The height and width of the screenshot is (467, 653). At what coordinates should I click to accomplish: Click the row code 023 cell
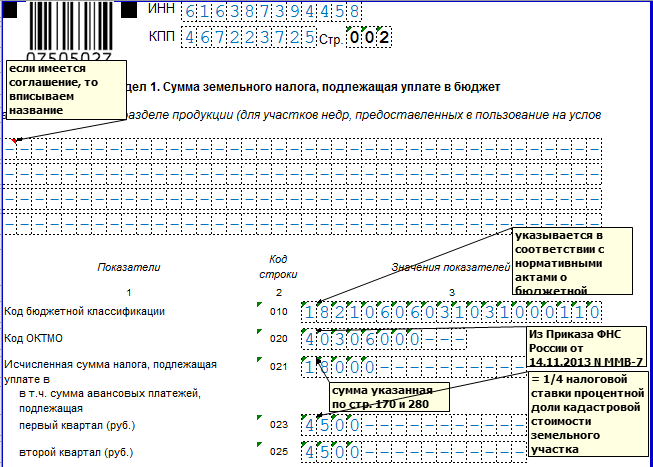(278, 426)
